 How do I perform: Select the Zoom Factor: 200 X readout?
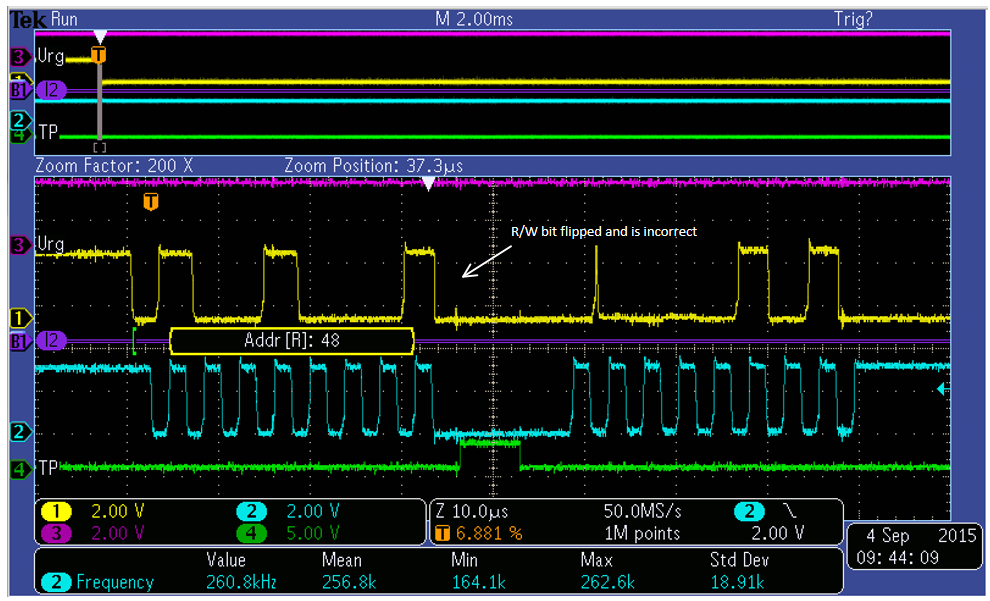114,166
